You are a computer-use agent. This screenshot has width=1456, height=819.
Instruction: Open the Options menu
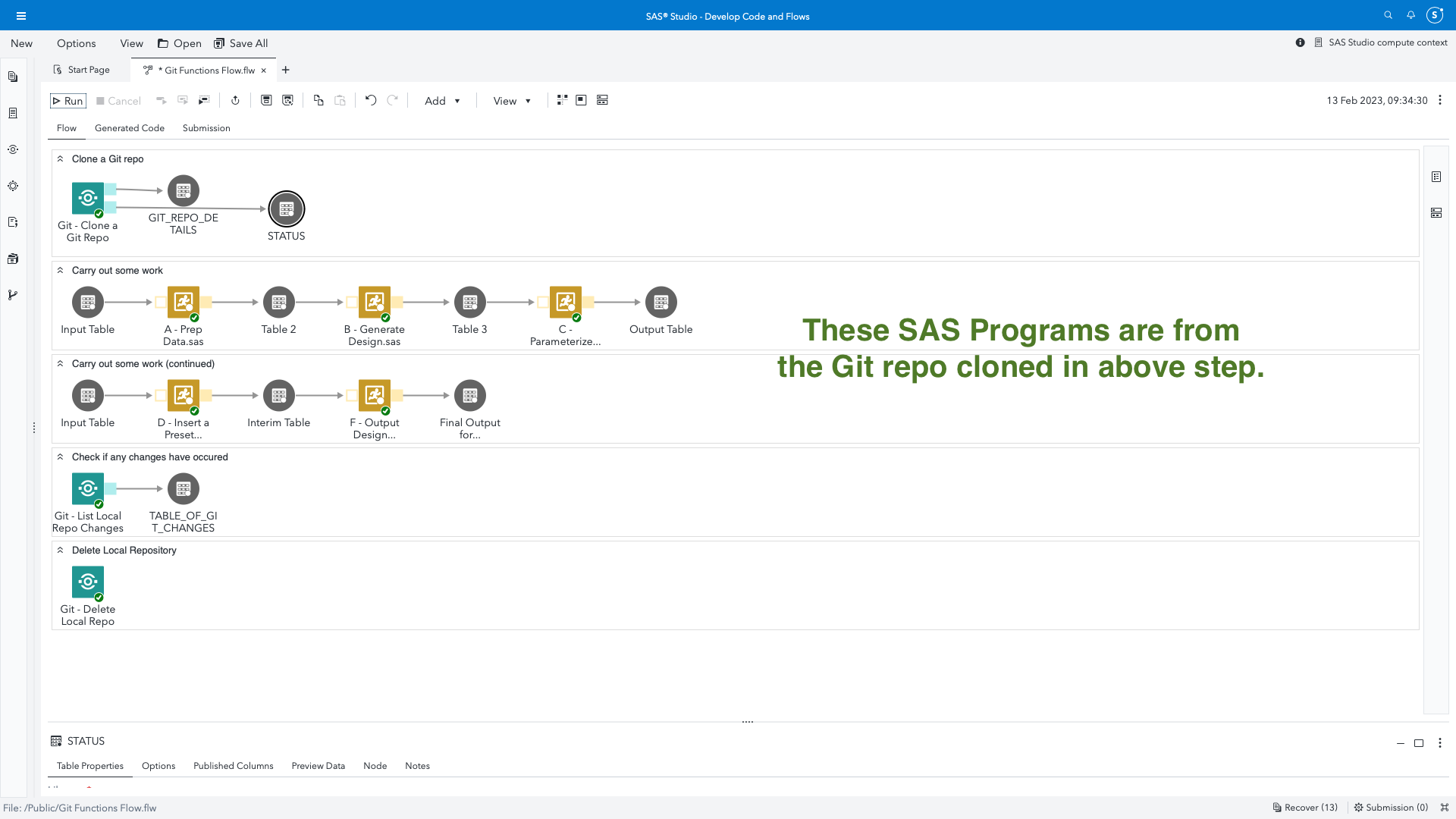tap(76, 43)
